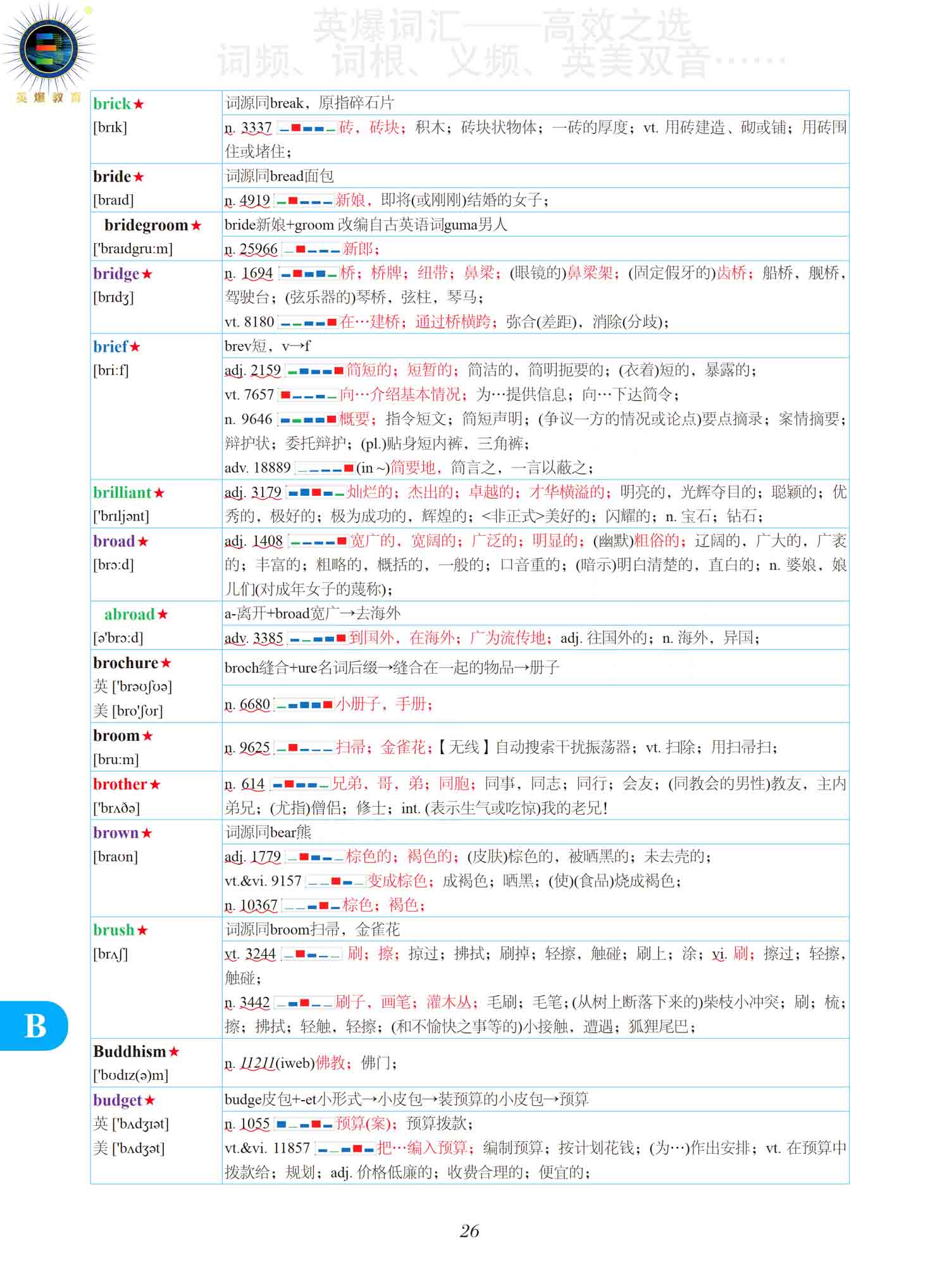Click the etymology line for brief

click(x=268, y=346)
